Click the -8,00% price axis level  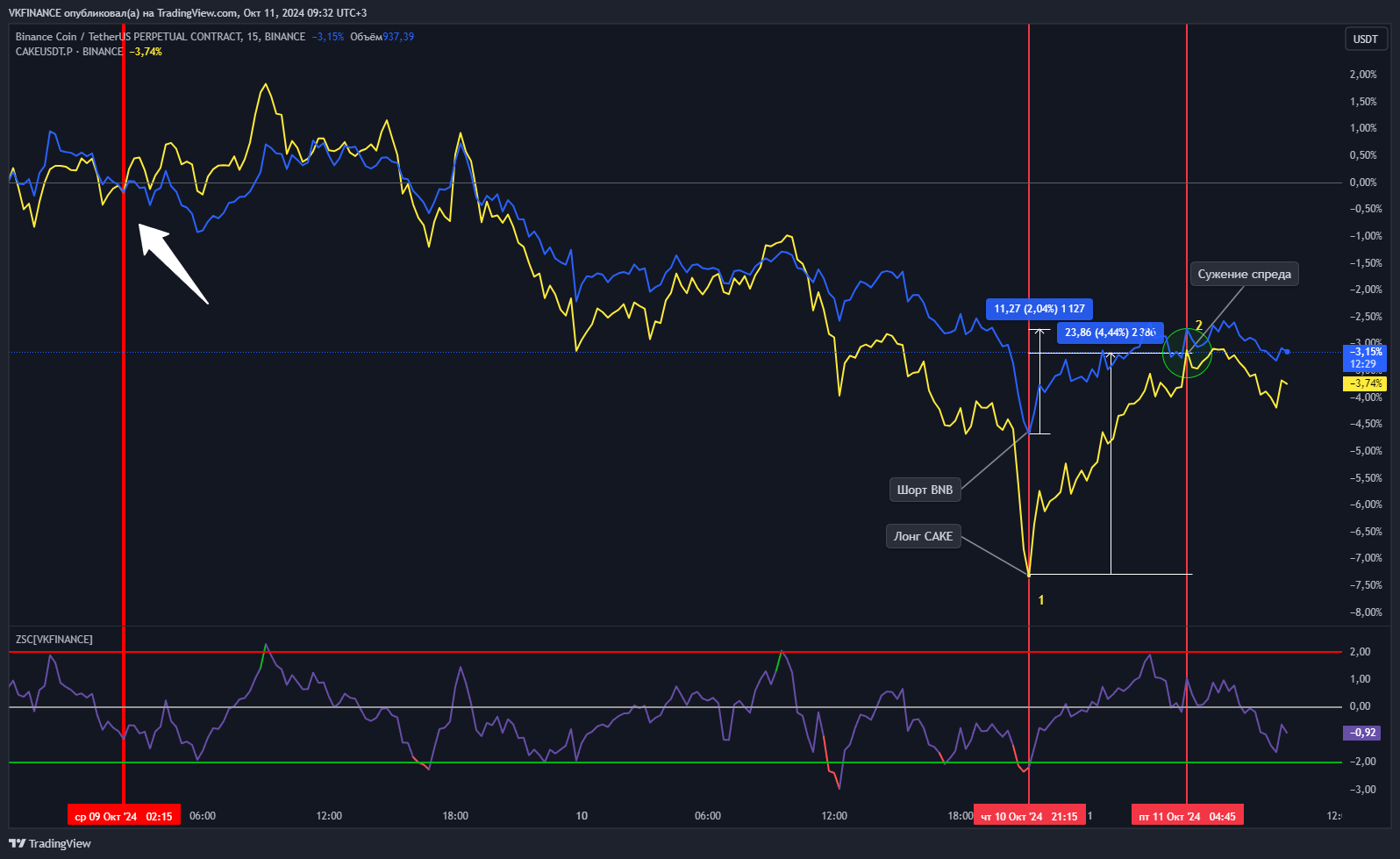coord(1366,612)
